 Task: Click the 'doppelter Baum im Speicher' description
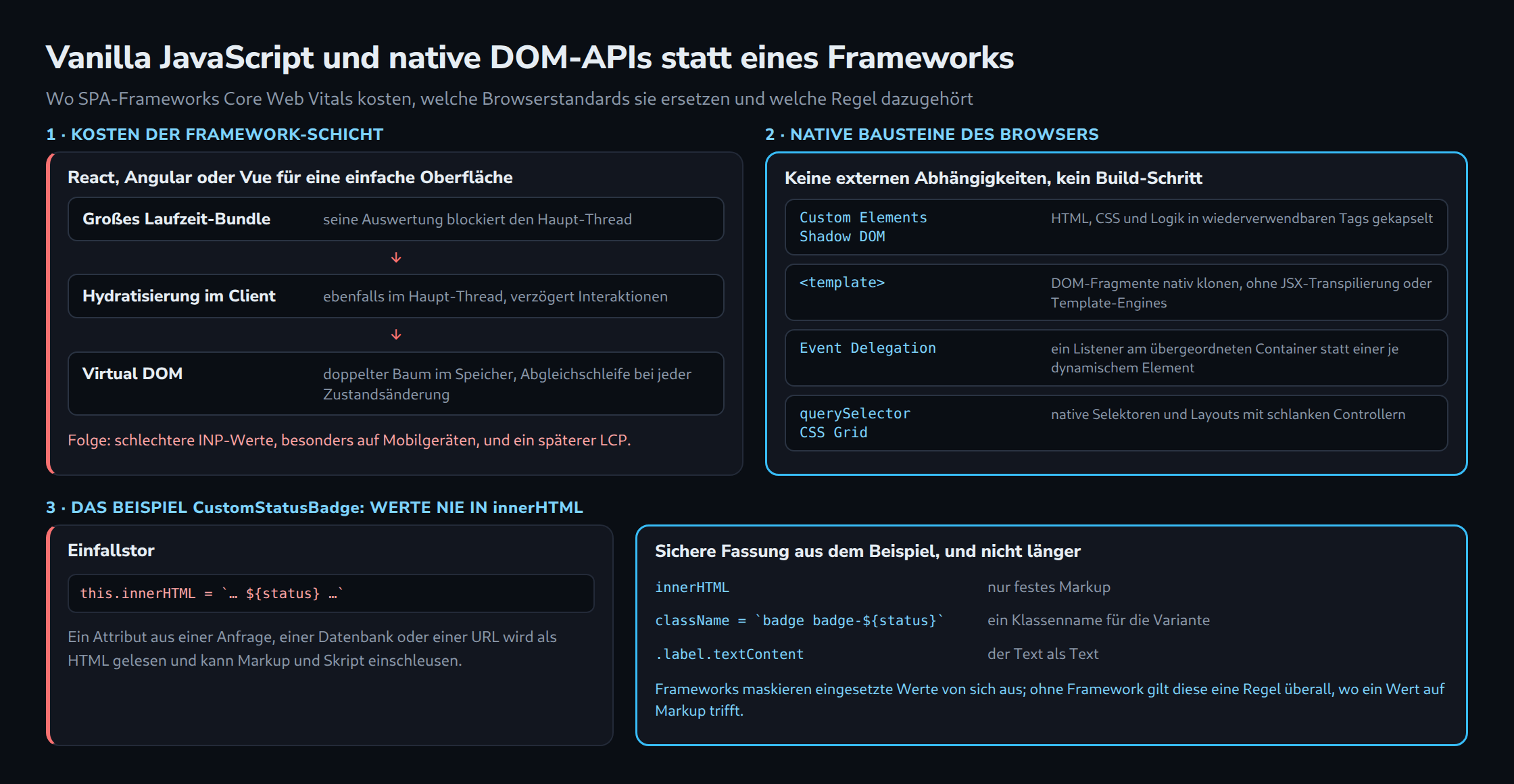[507, 384]
